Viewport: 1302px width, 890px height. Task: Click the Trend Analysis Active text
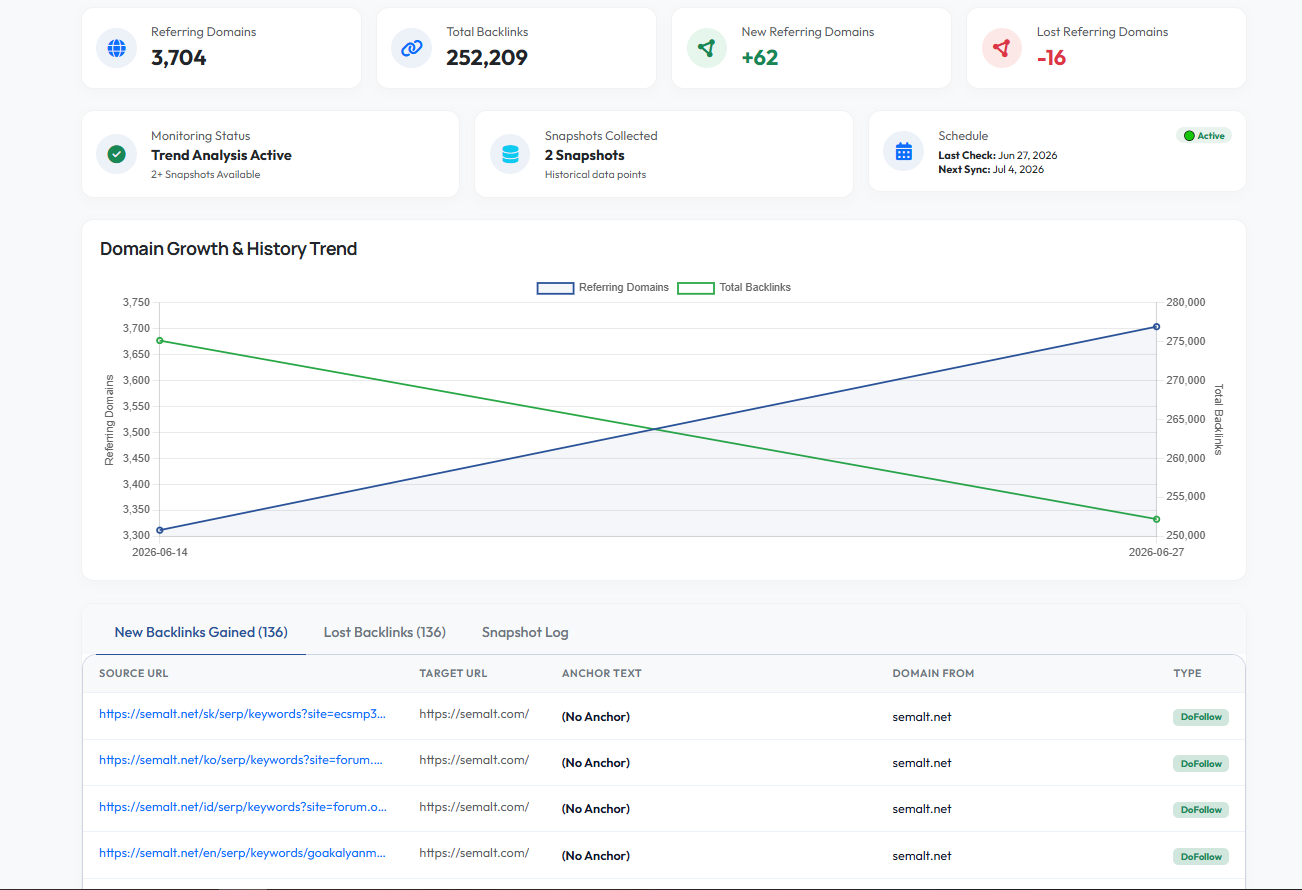(x=221, y=155)
